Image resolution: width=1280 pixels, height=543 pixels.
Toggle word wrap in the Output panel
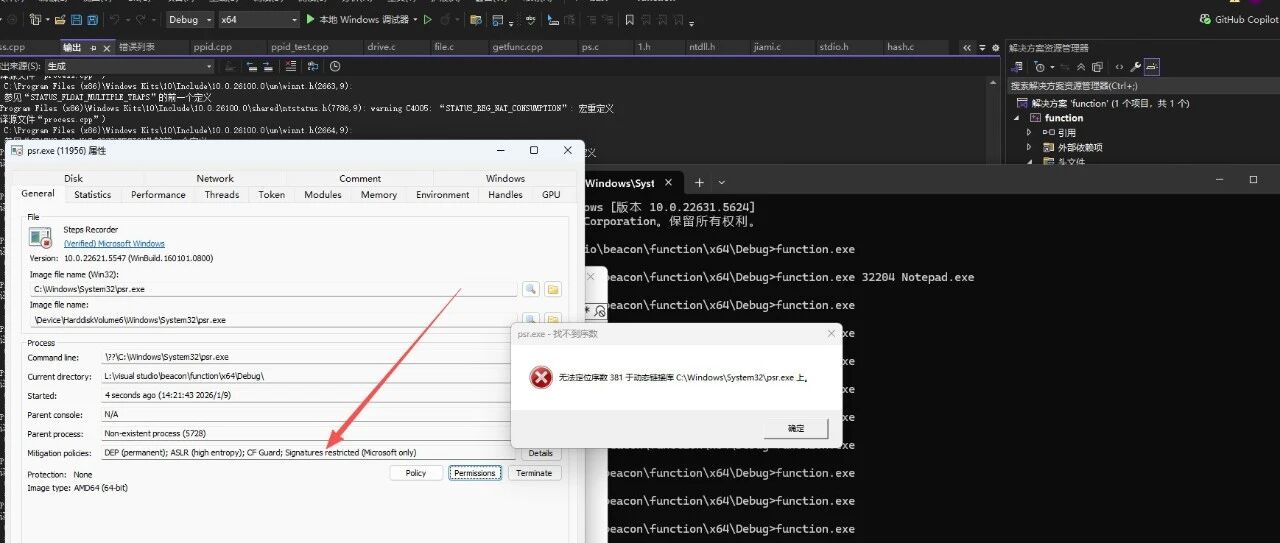click(311, 66)
